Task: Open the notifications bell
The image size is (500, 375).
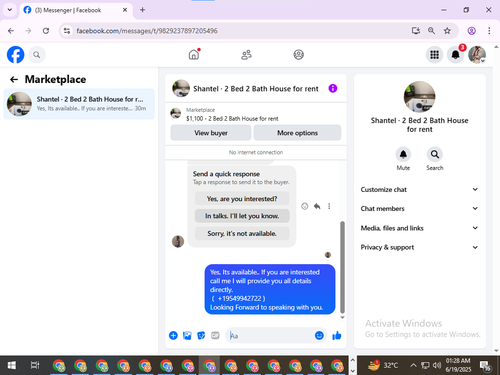Action: (x=456, y=55)
